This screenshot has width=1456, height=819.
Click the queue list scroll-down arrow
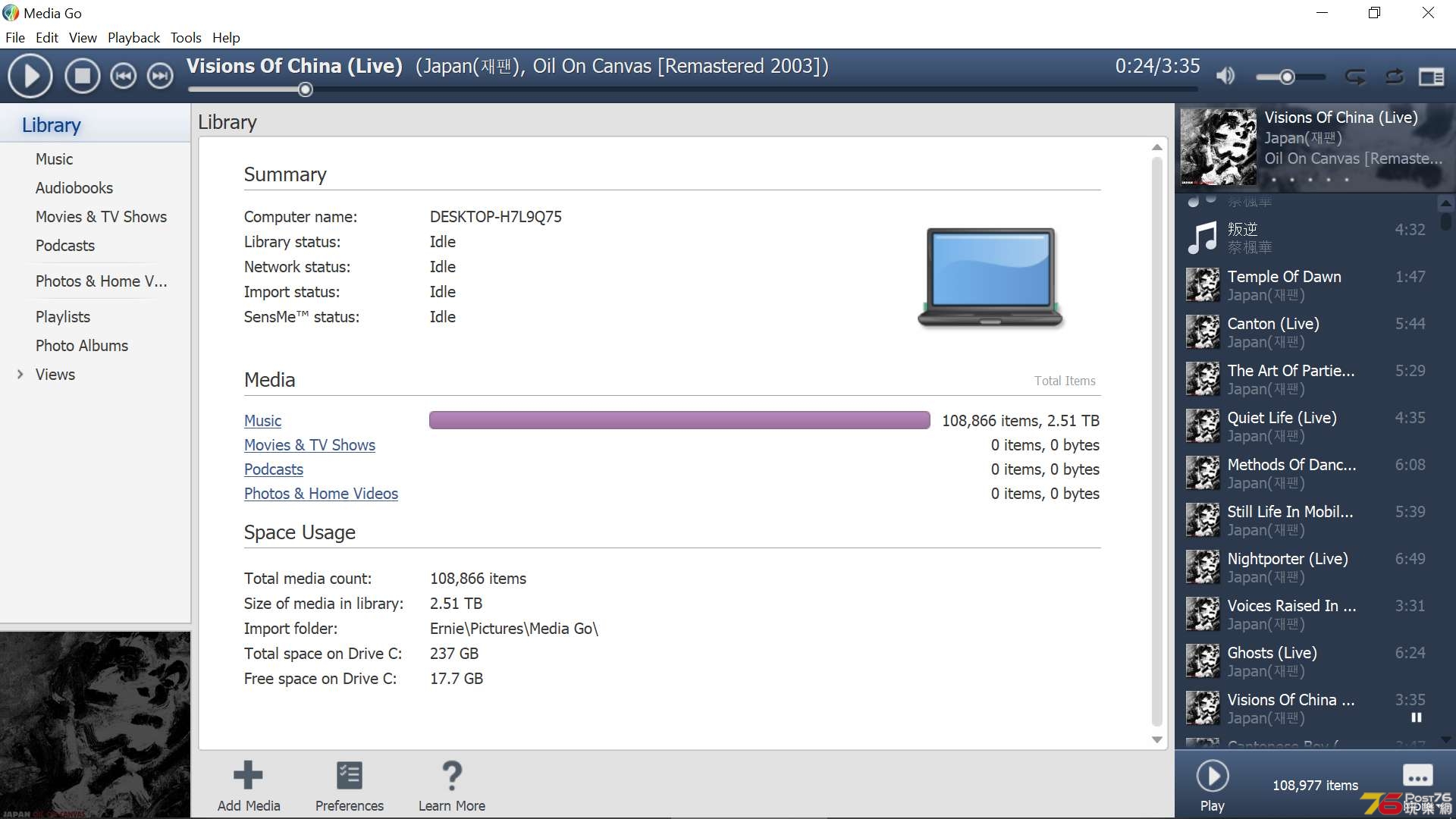point(1446,739)
